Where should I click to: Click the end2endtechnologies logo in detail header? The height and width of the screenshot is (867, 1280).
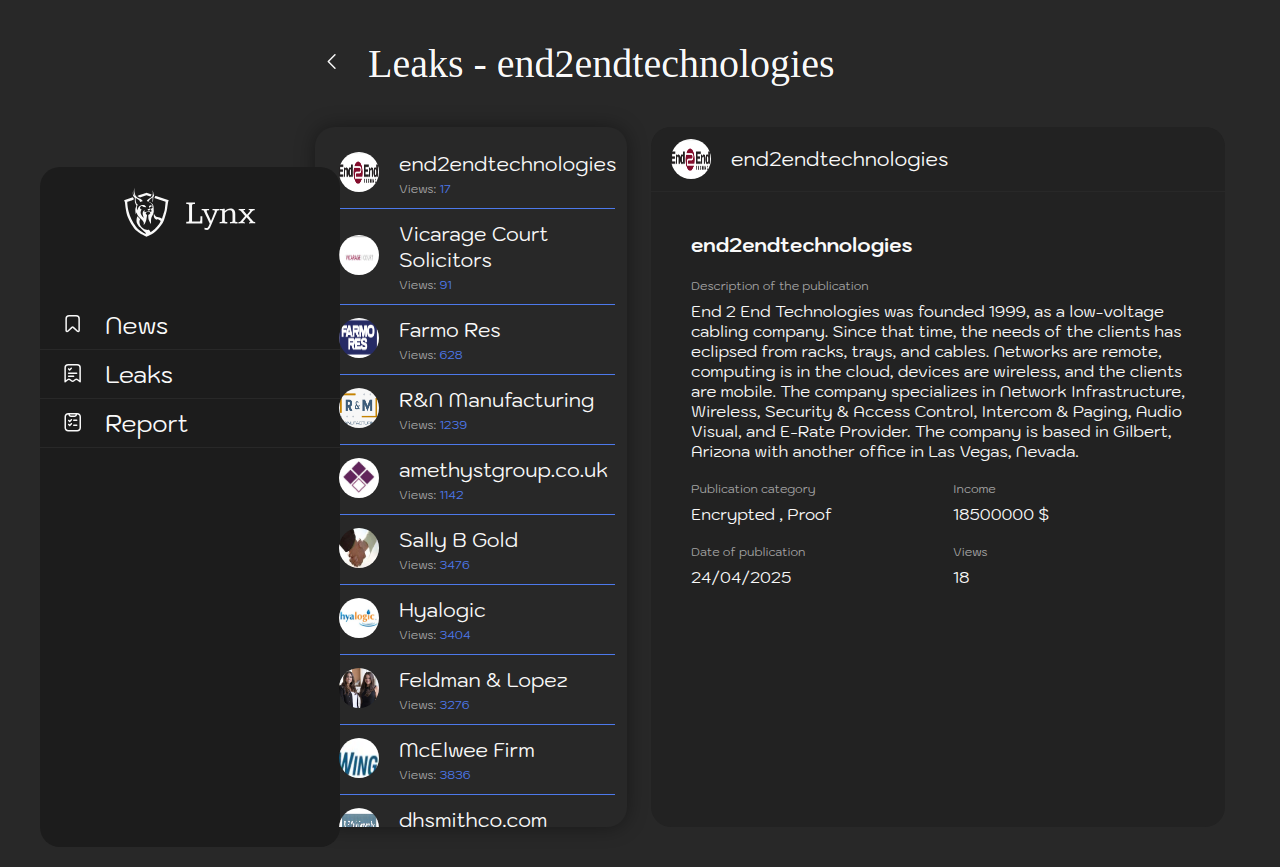click(x=691, y=159)
